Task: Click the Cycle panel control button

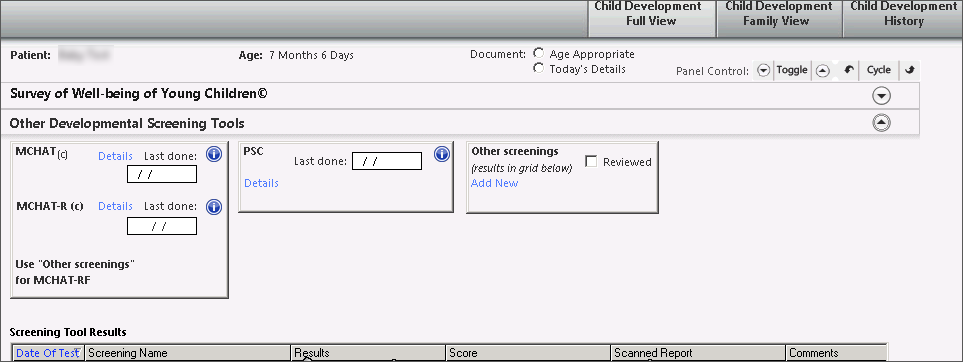Action: pos(878,70)
